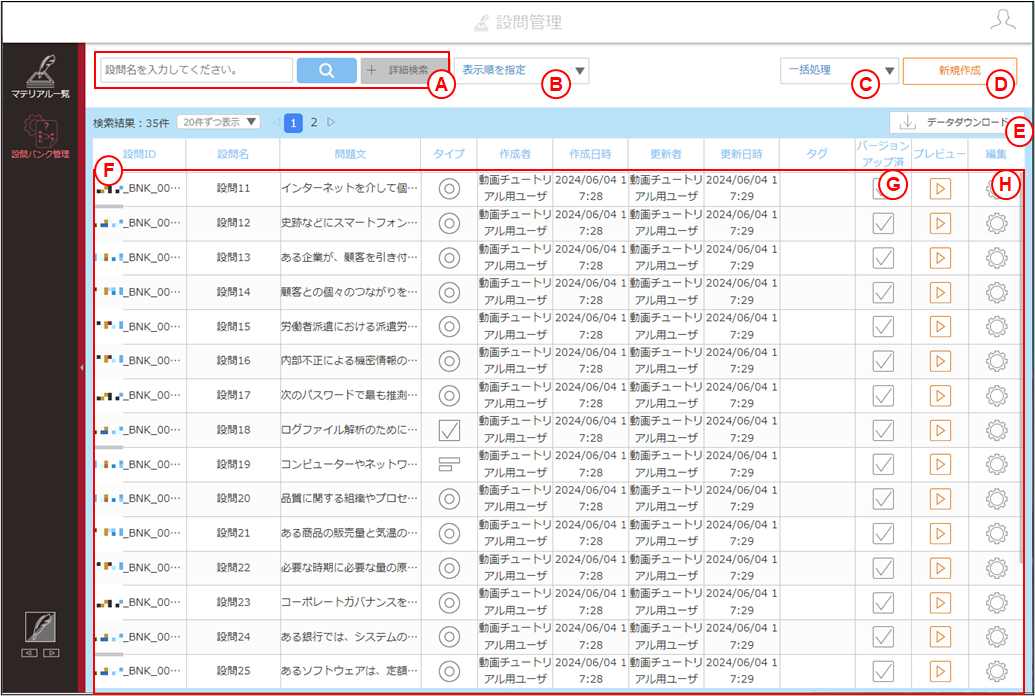This screenshot has width=1035, height=696.
Task: Toggle version-up checkbox for 設問12
Action: tap(883, 223)
